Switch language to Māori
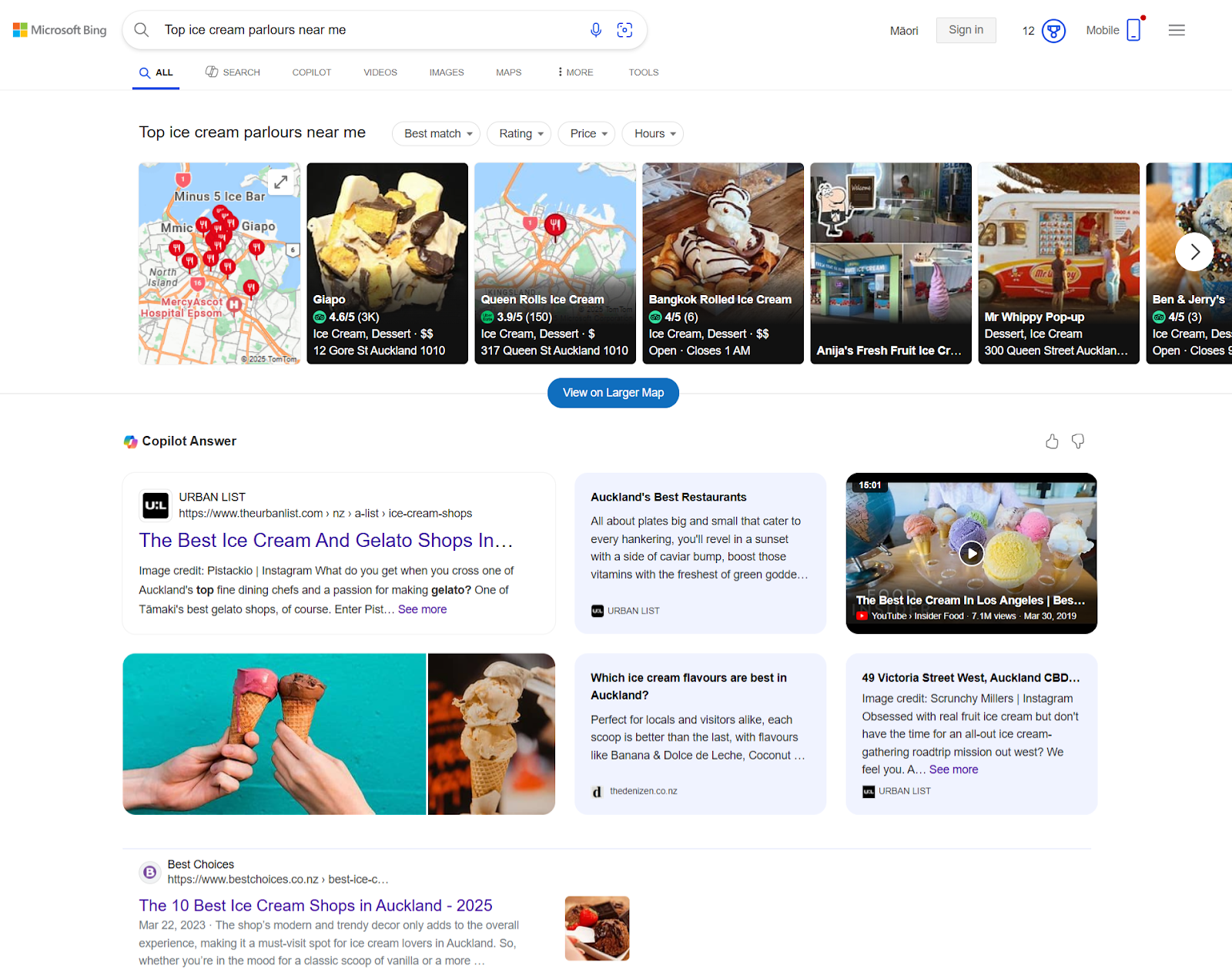The image size is (1232, 979). 904,31
